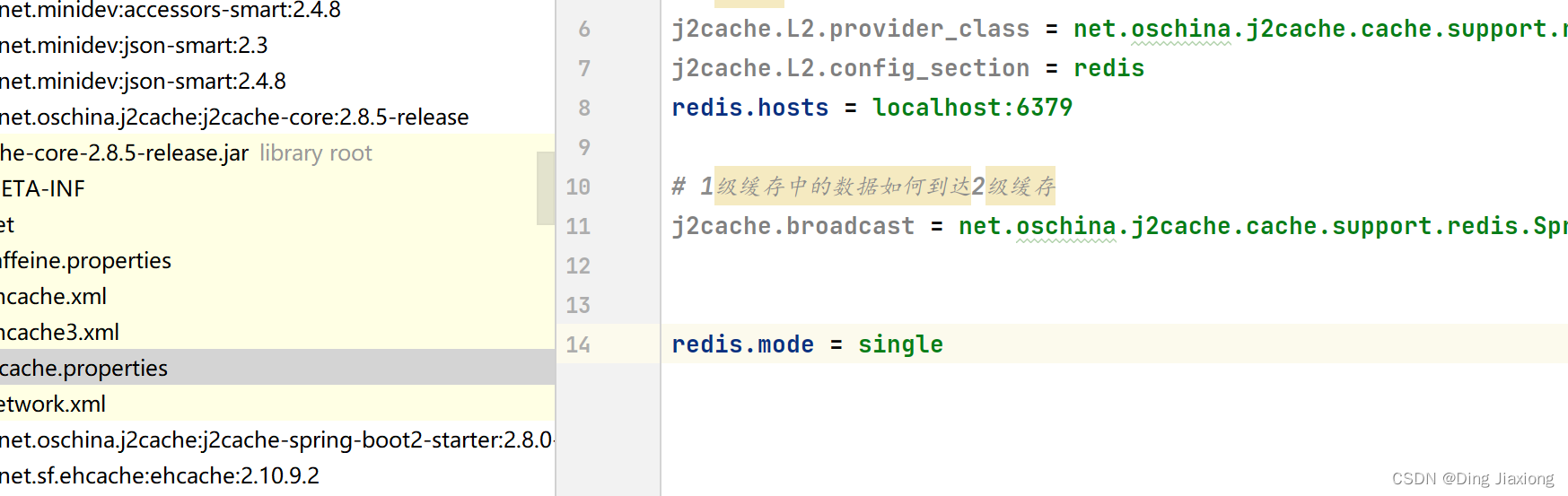
Task: Select net.minidev:json-smart:2.4.8 library entry
Action: click(143, 81)
